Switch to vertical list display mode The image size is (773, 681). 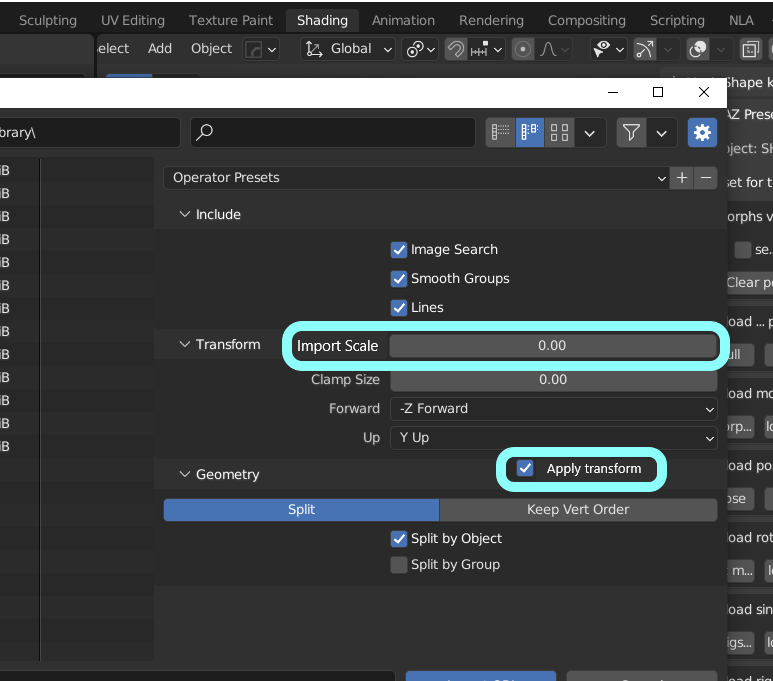coord(500,132)
